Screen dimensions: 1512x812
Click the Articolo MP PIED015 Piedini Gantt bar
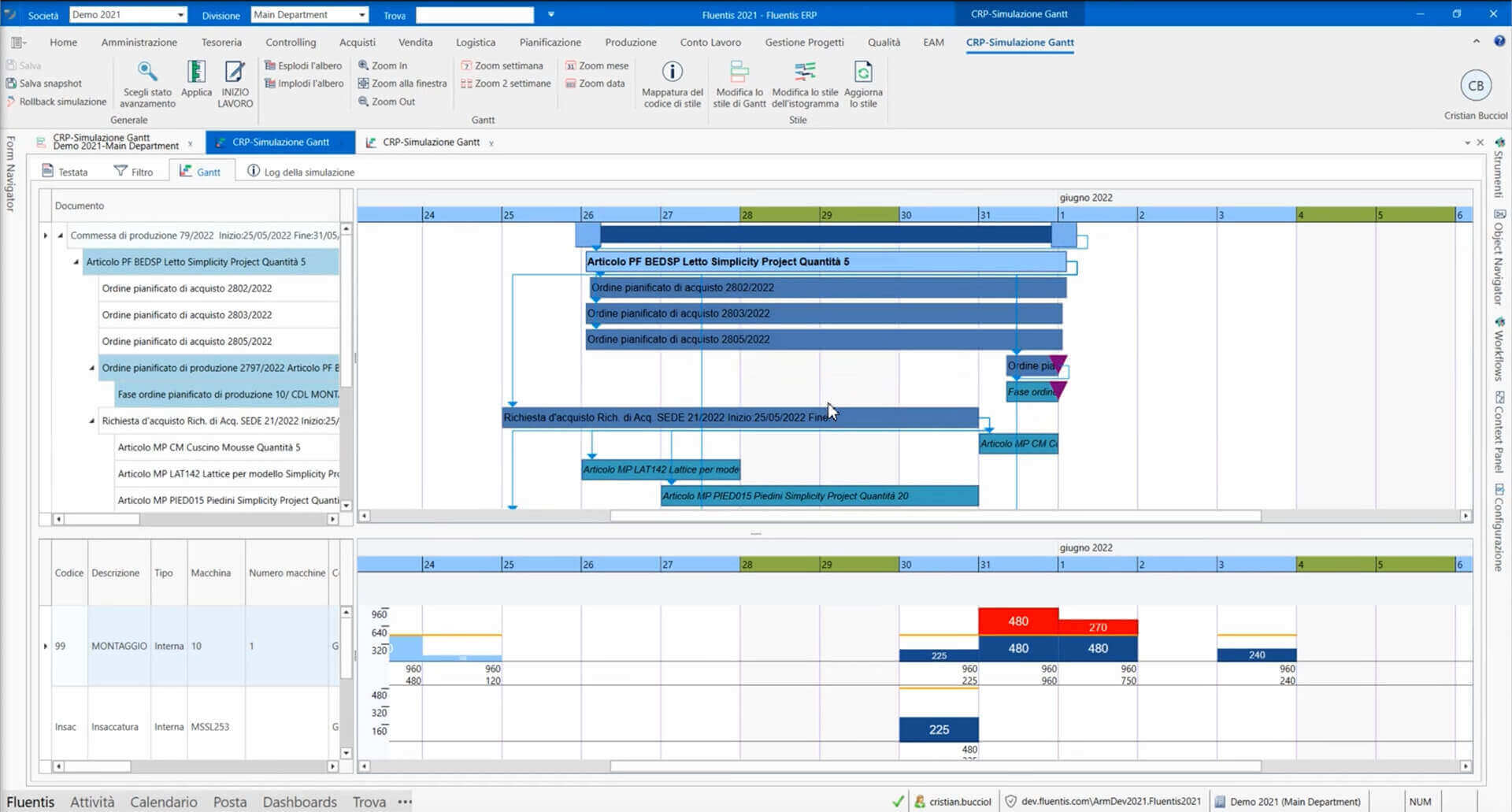tap(820, 496)
